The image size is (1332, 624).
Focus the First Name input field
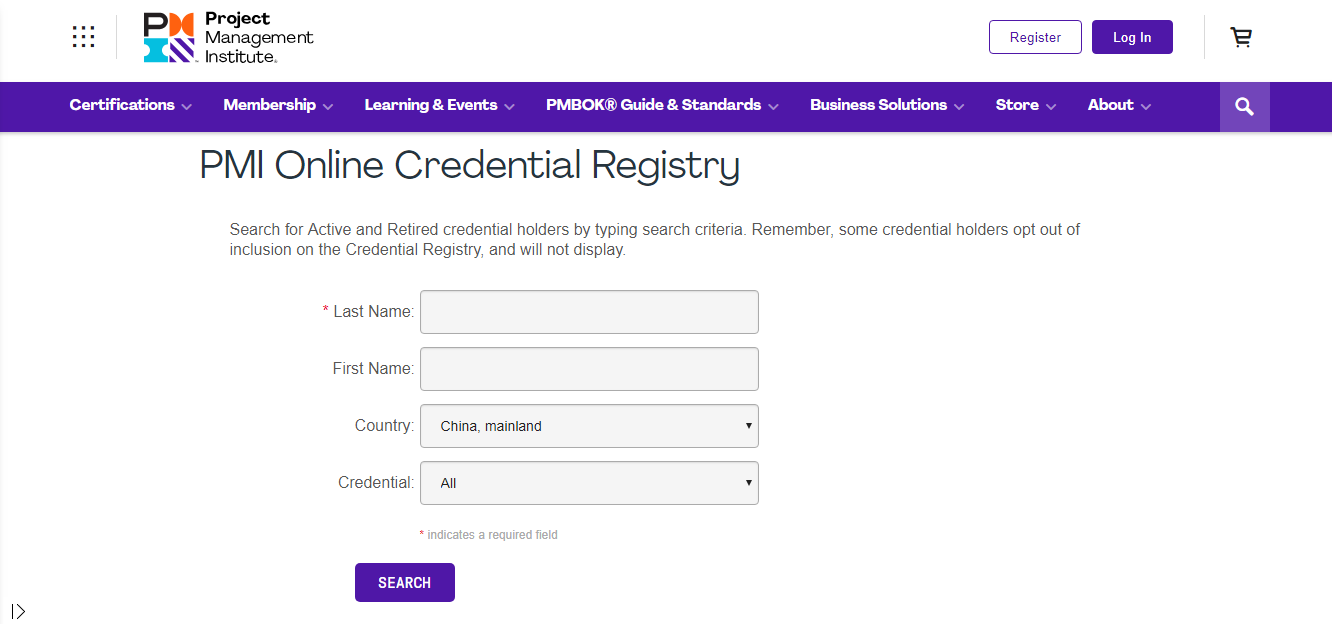pyautogui.click(x=589, y=369)
